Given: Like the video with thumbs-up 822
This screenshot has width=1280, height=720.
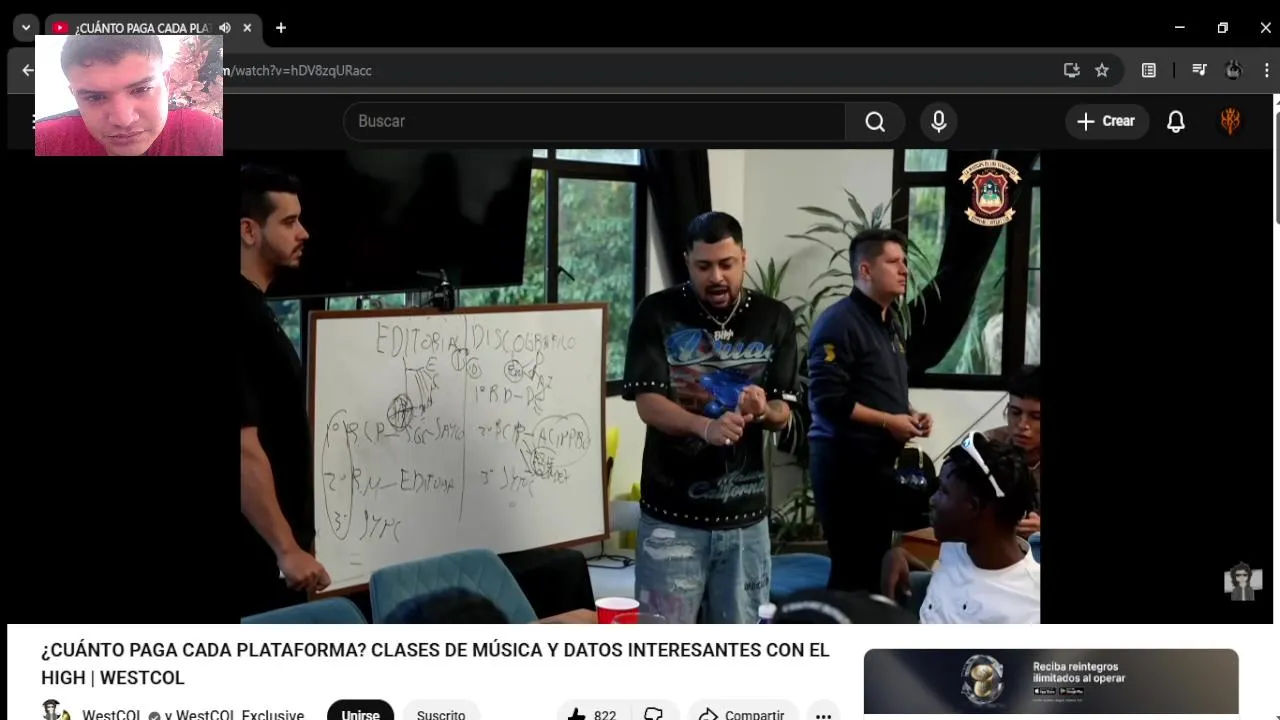Looking at the screenshot, I should [593, 714].
